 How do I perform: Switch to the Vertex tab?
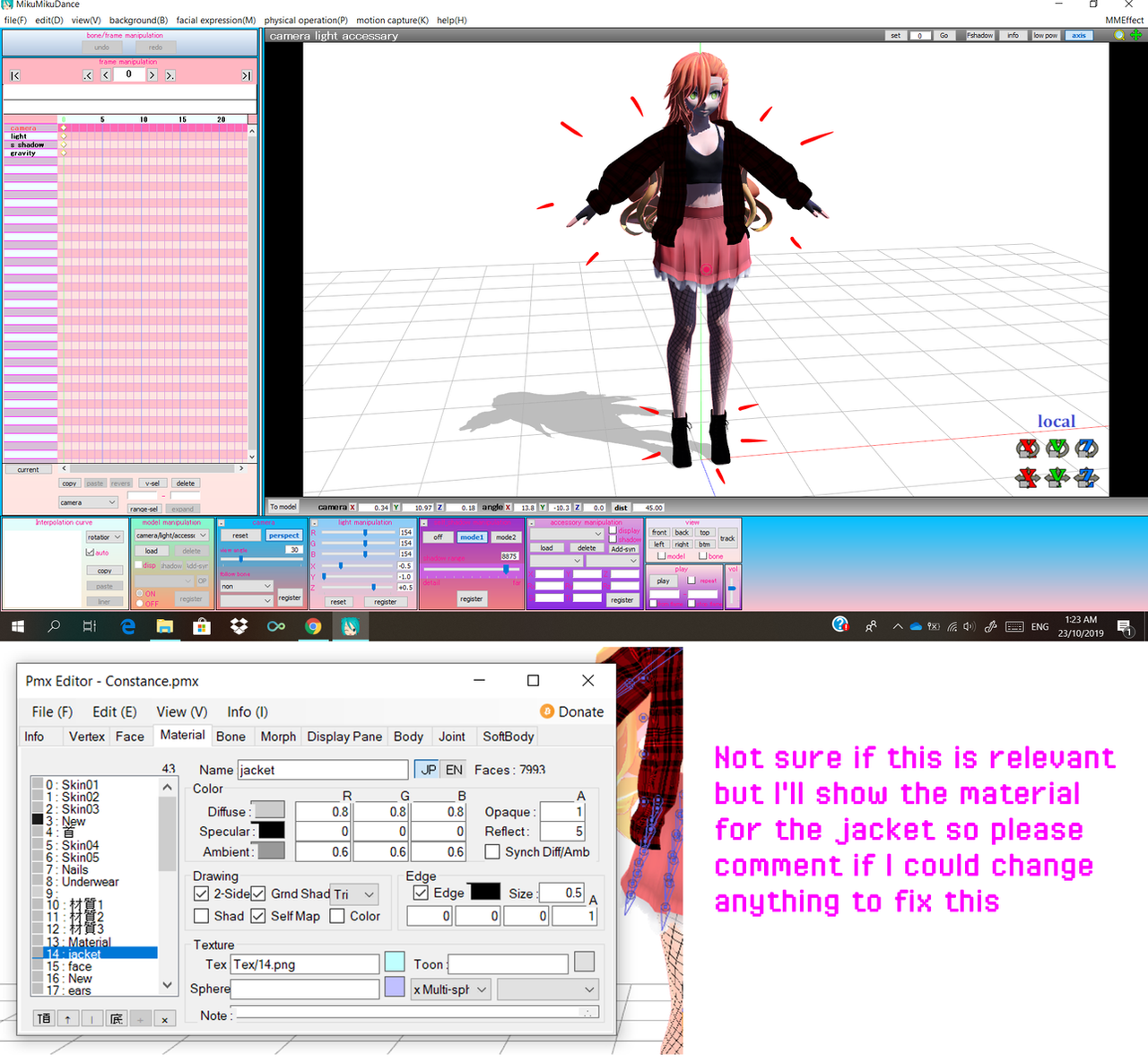pos(87,737)
